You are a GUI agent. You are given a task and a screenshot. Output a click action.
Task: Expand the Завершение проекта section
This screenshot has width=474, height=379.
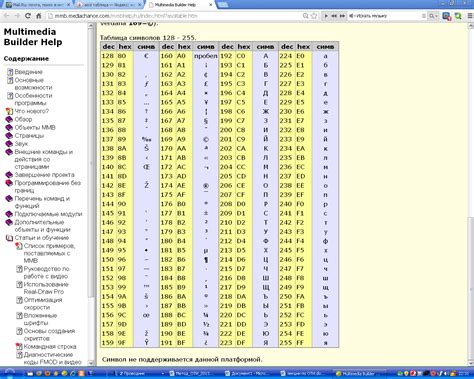[x=9, y=175]
